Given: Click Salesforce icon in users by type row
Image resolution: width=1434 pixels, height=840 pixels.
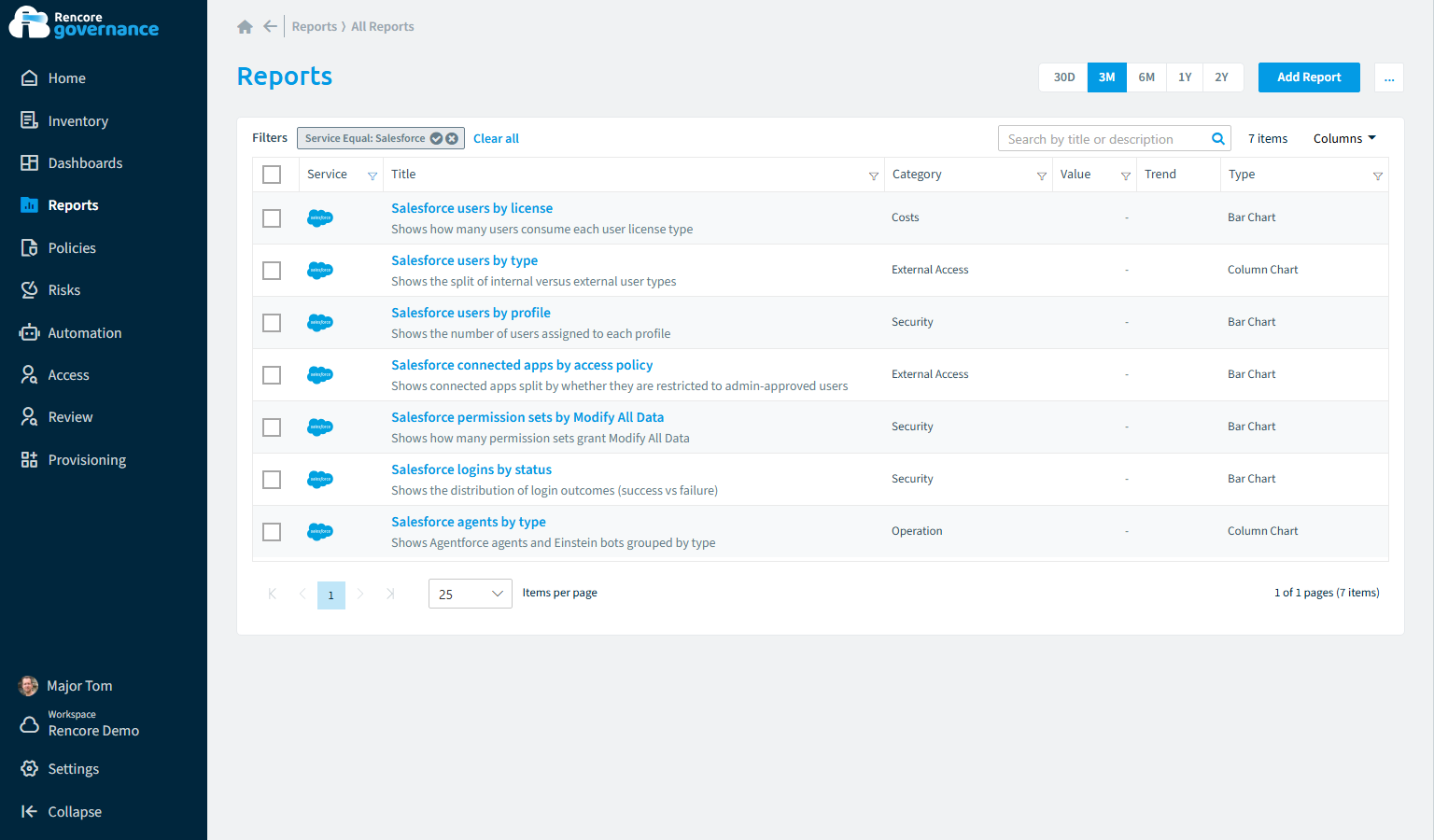Looking at the screenshot, I should [320, 271].
